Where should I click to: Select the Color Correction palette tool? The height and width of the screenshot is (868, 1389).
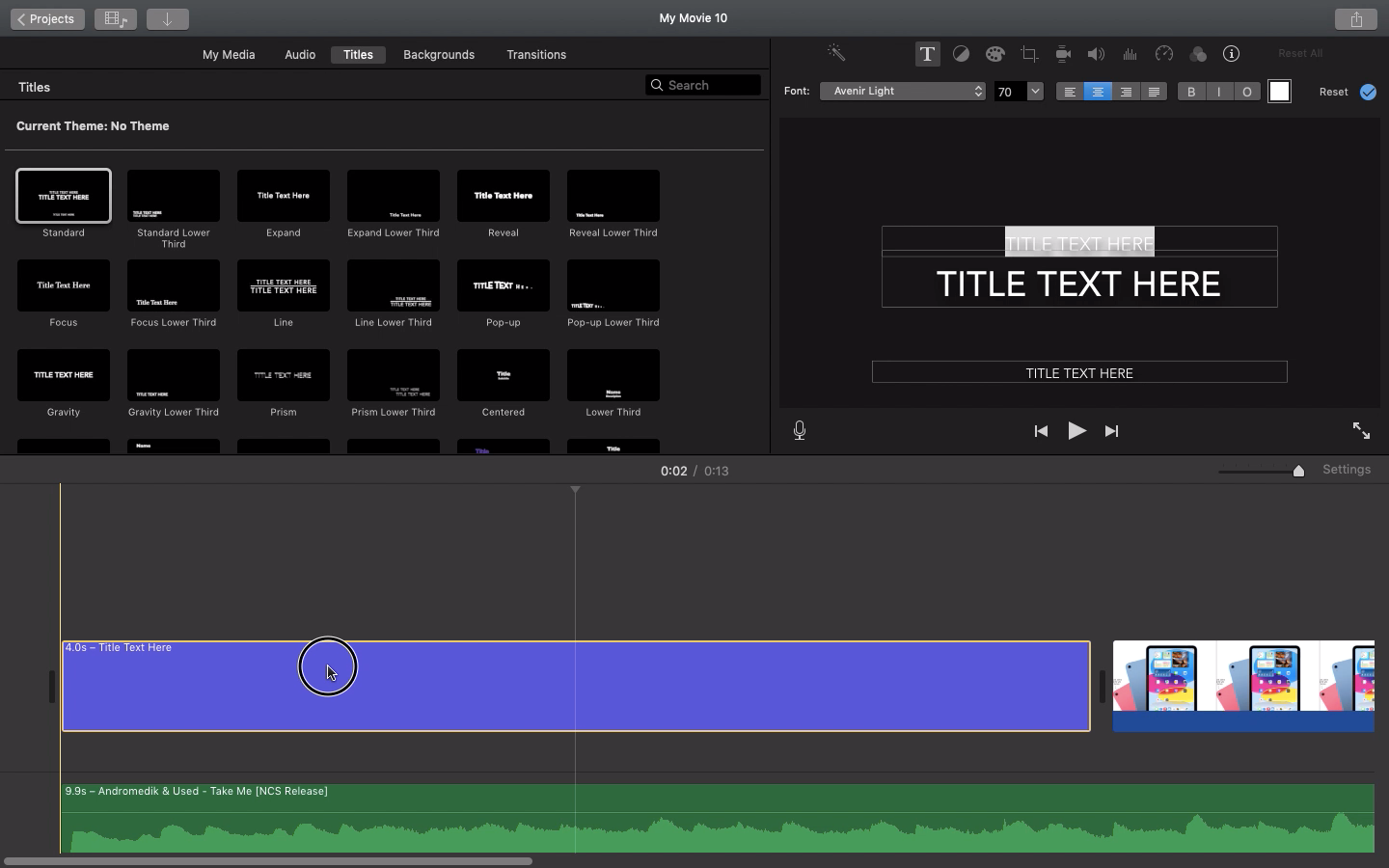pos(994,54)
